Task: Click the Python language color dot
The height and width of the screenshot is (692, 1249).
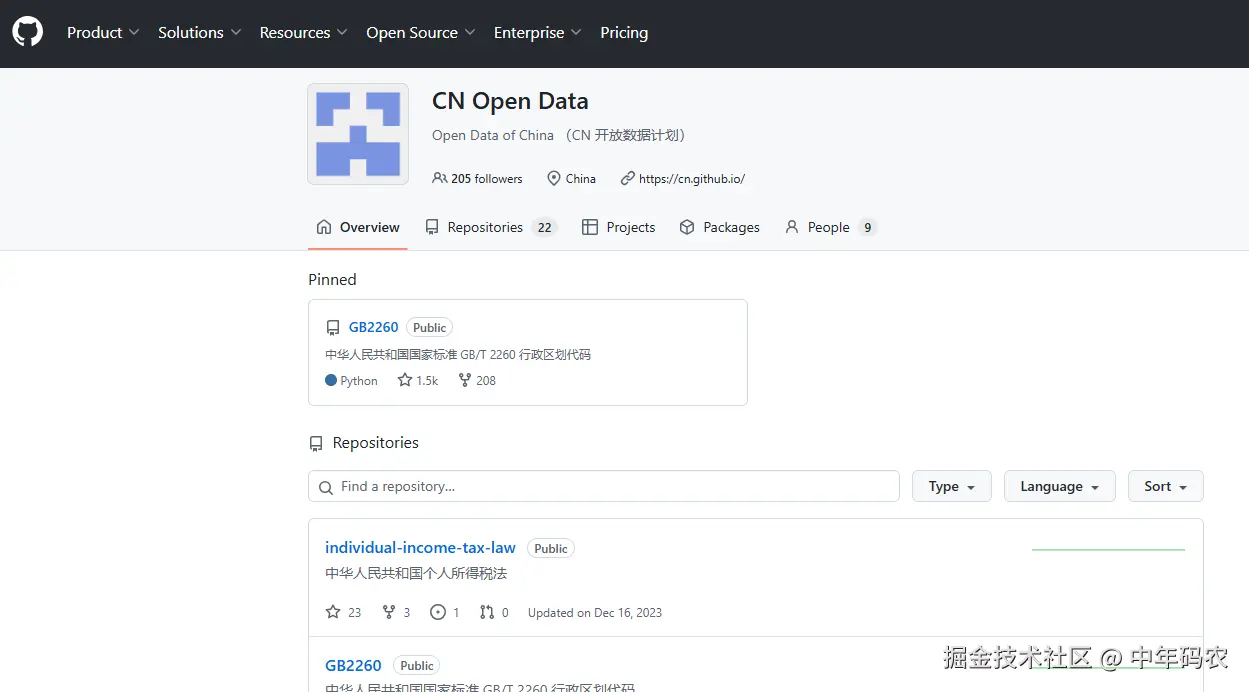Action: tap(331, 380)
